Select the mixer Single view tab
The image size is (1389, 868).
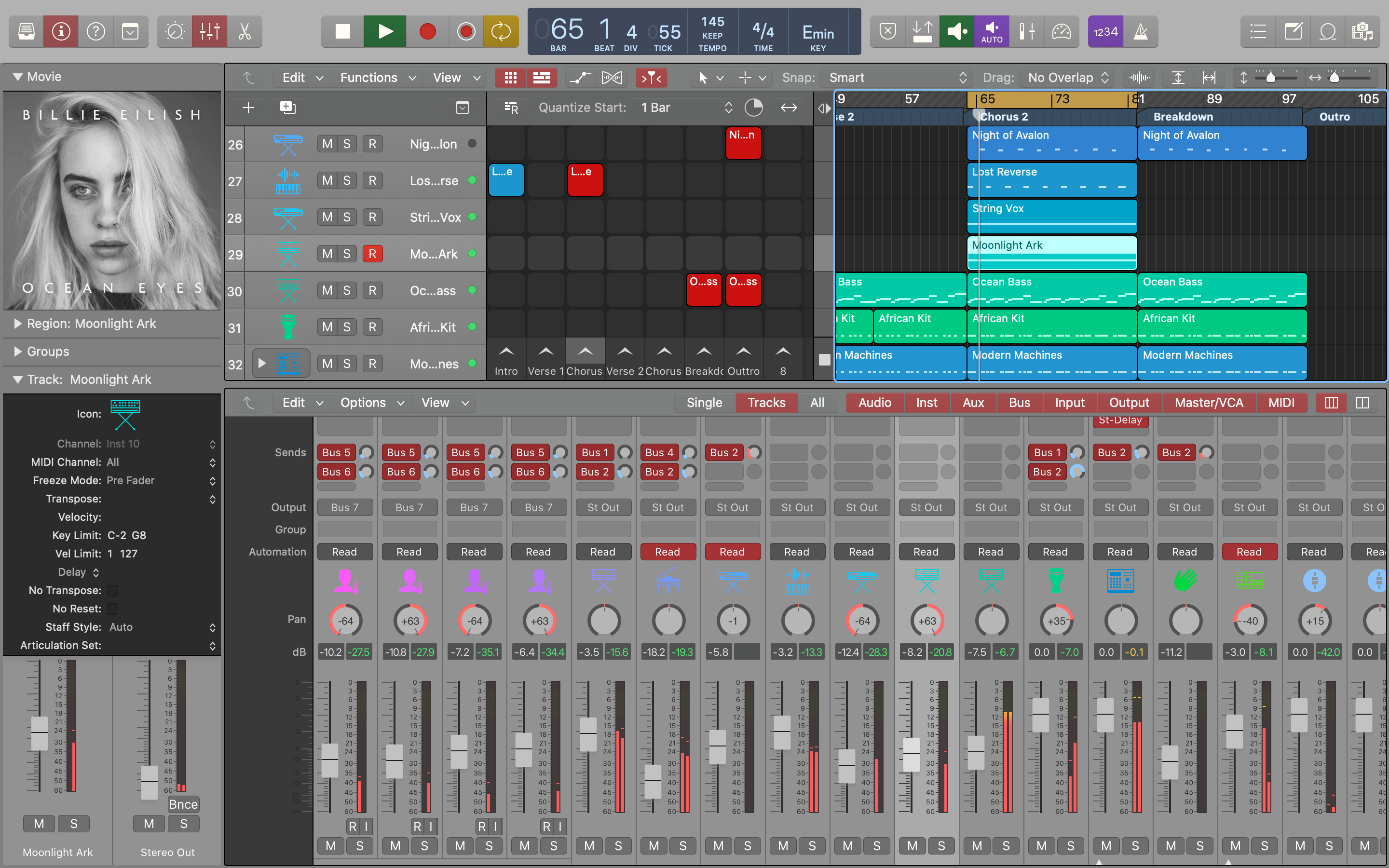click(704, 403)
